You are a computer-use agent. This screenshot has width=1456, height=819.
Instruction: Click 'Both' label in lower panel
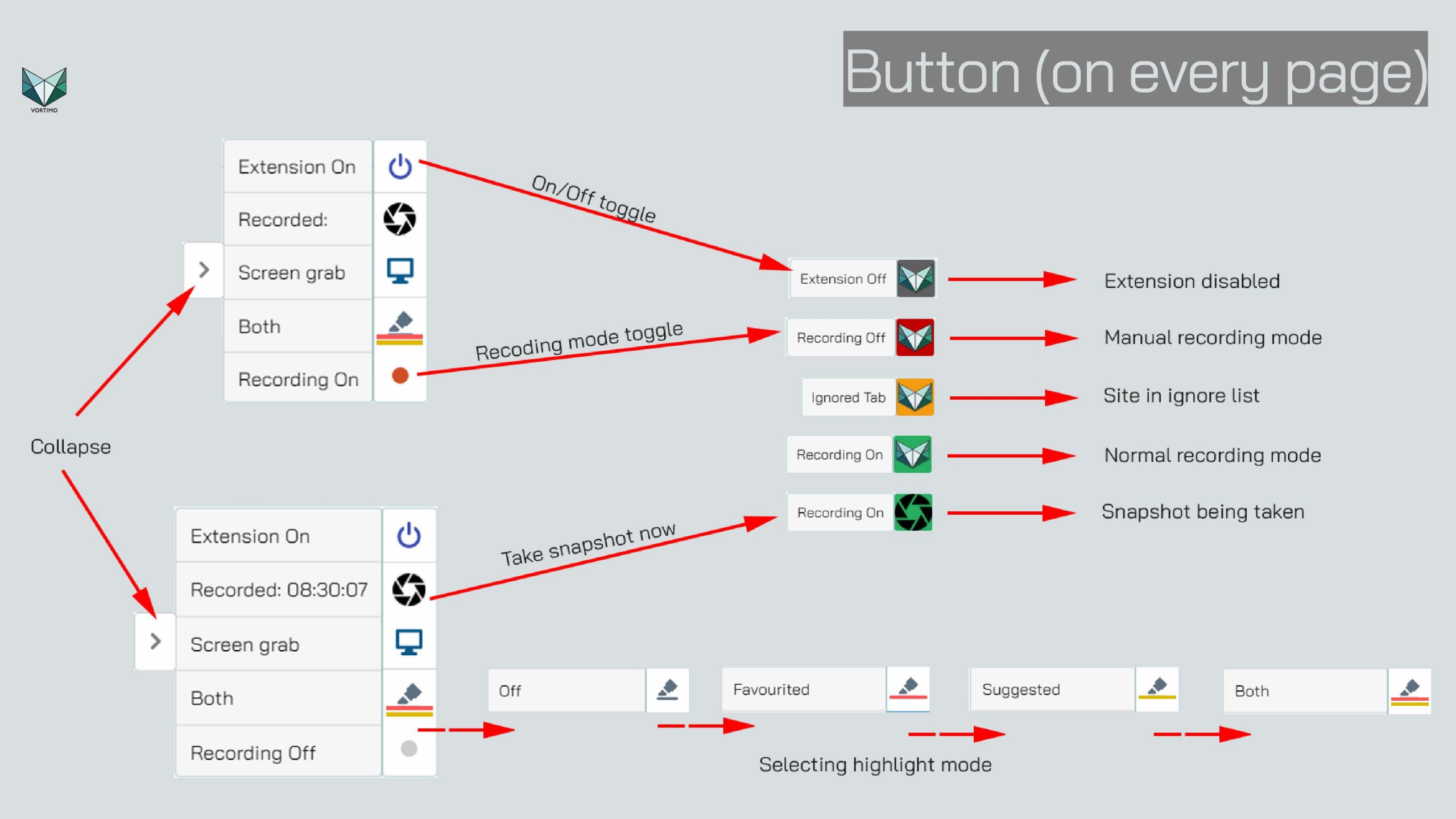(212, 698)
